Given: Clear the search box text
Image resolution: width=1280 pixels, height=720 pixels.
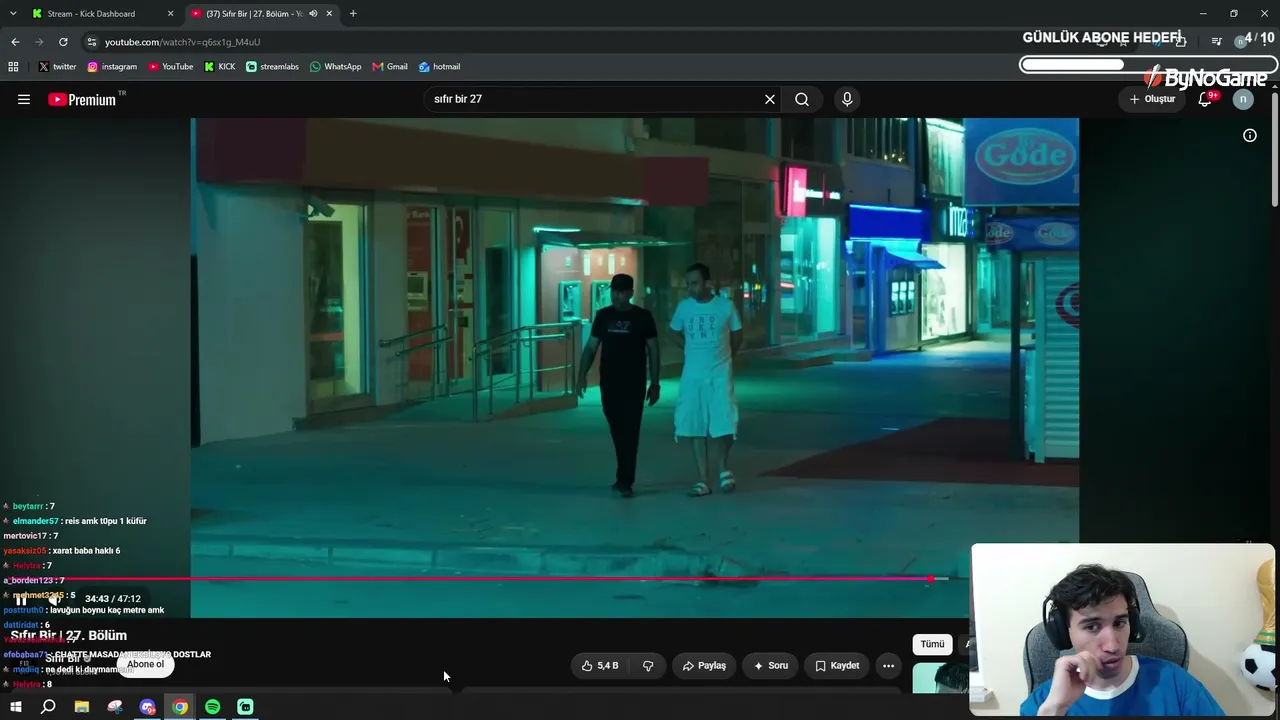Looking at the screenshot, I should click(x=770, y=99).
